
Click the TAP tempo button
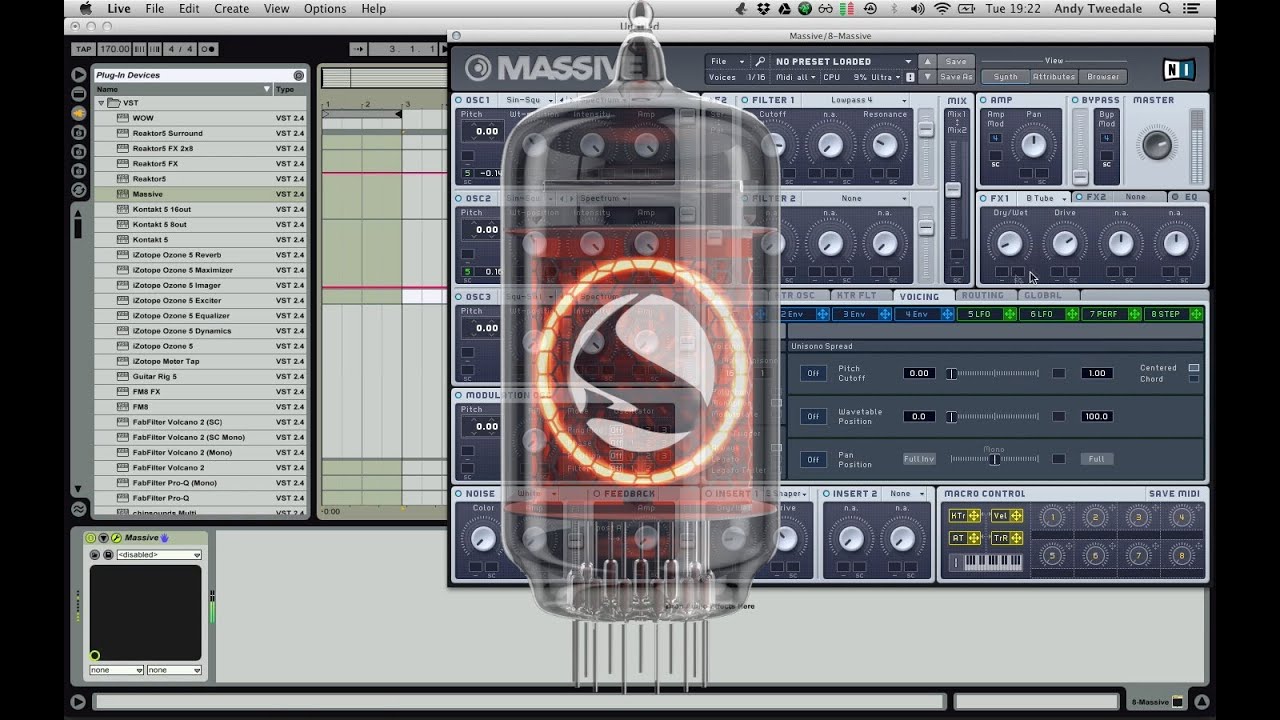84,49
